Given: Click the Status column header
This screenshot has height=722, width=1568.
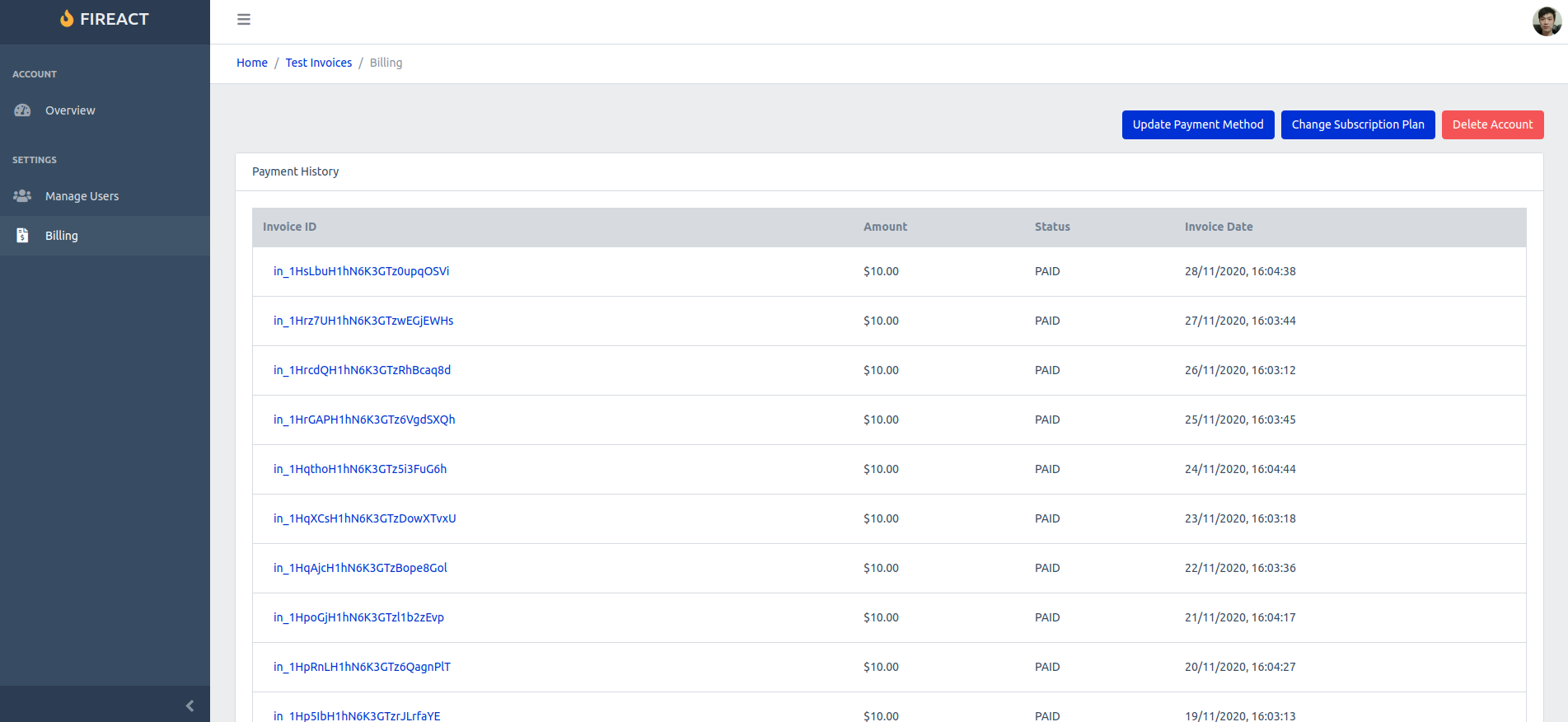Looking at the screenshot, I should coord(1052,227).
